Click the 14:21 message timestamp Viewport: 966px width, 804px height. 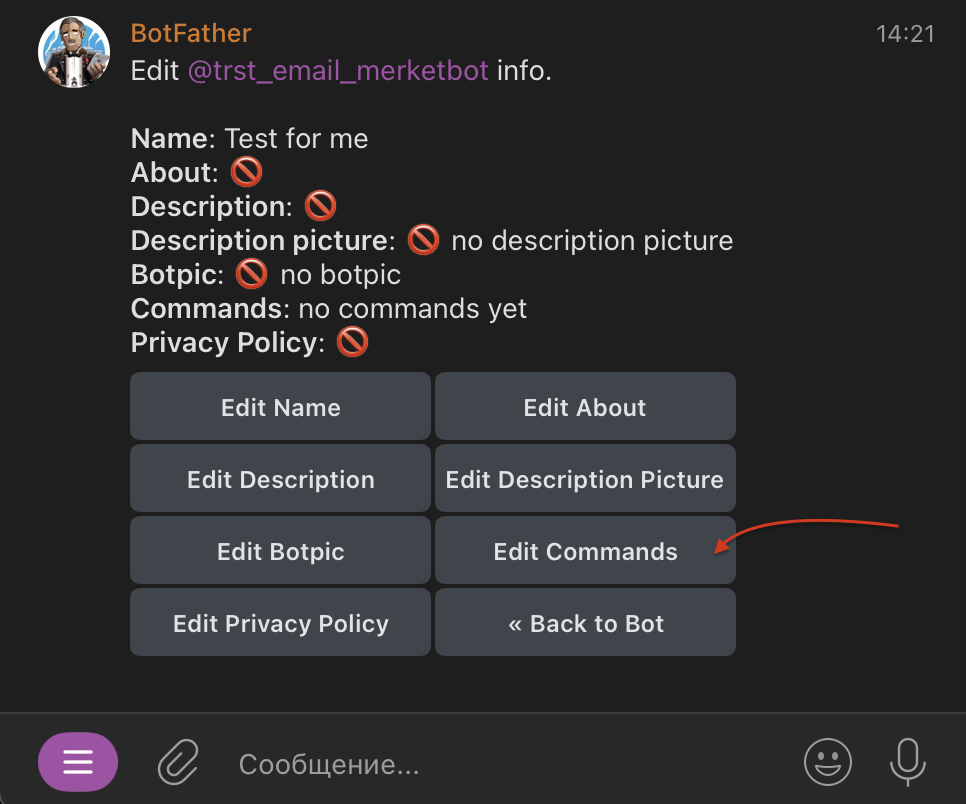pos(905,34)
